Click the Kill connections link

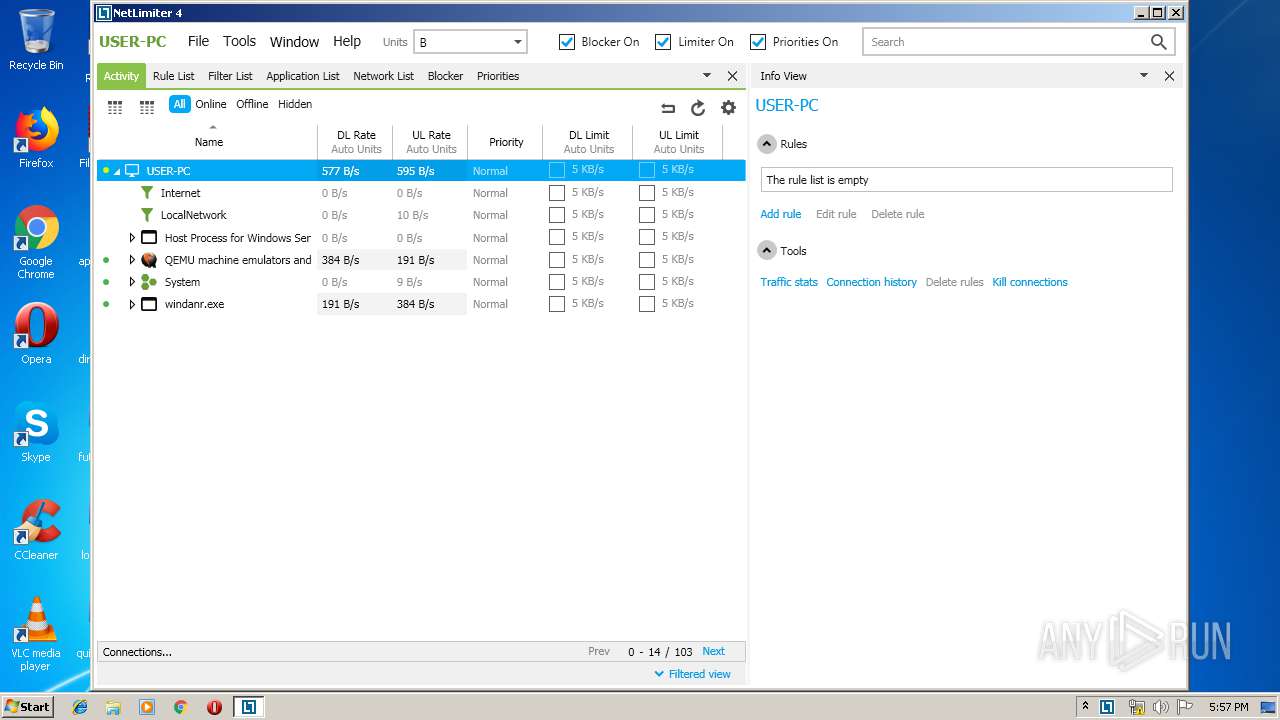pos(1030,282)
